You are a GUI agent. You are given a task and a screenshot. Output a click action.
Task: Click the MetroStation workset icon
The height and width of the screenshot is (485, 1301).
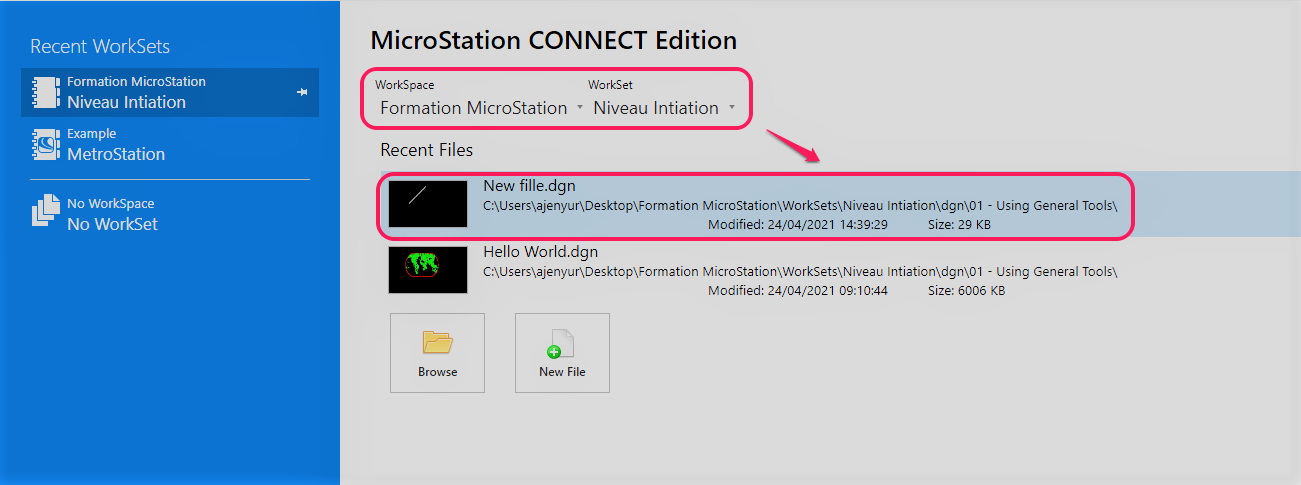pos(46,144)
